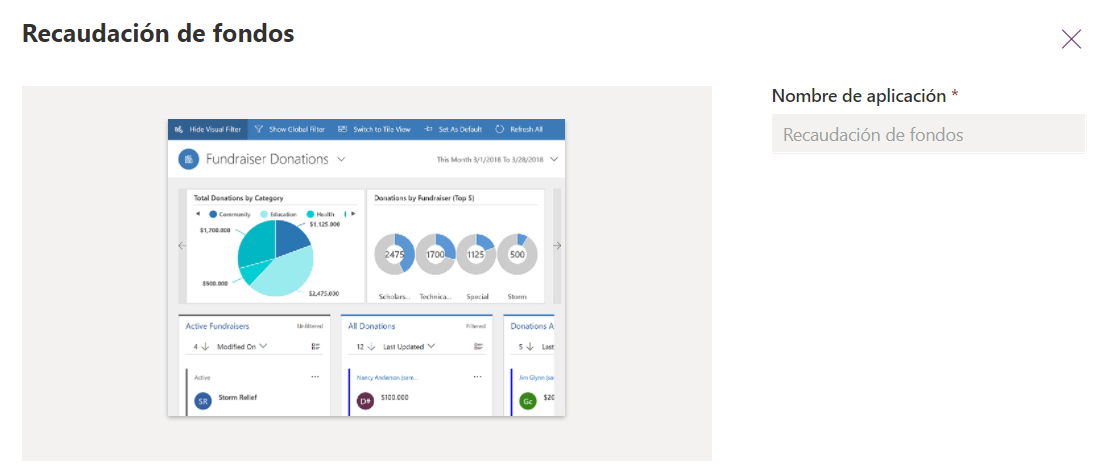This screenshot has width=1105, height=473.
Task: Open the Nancy Anderson donation link
Action: pos(386,378)
